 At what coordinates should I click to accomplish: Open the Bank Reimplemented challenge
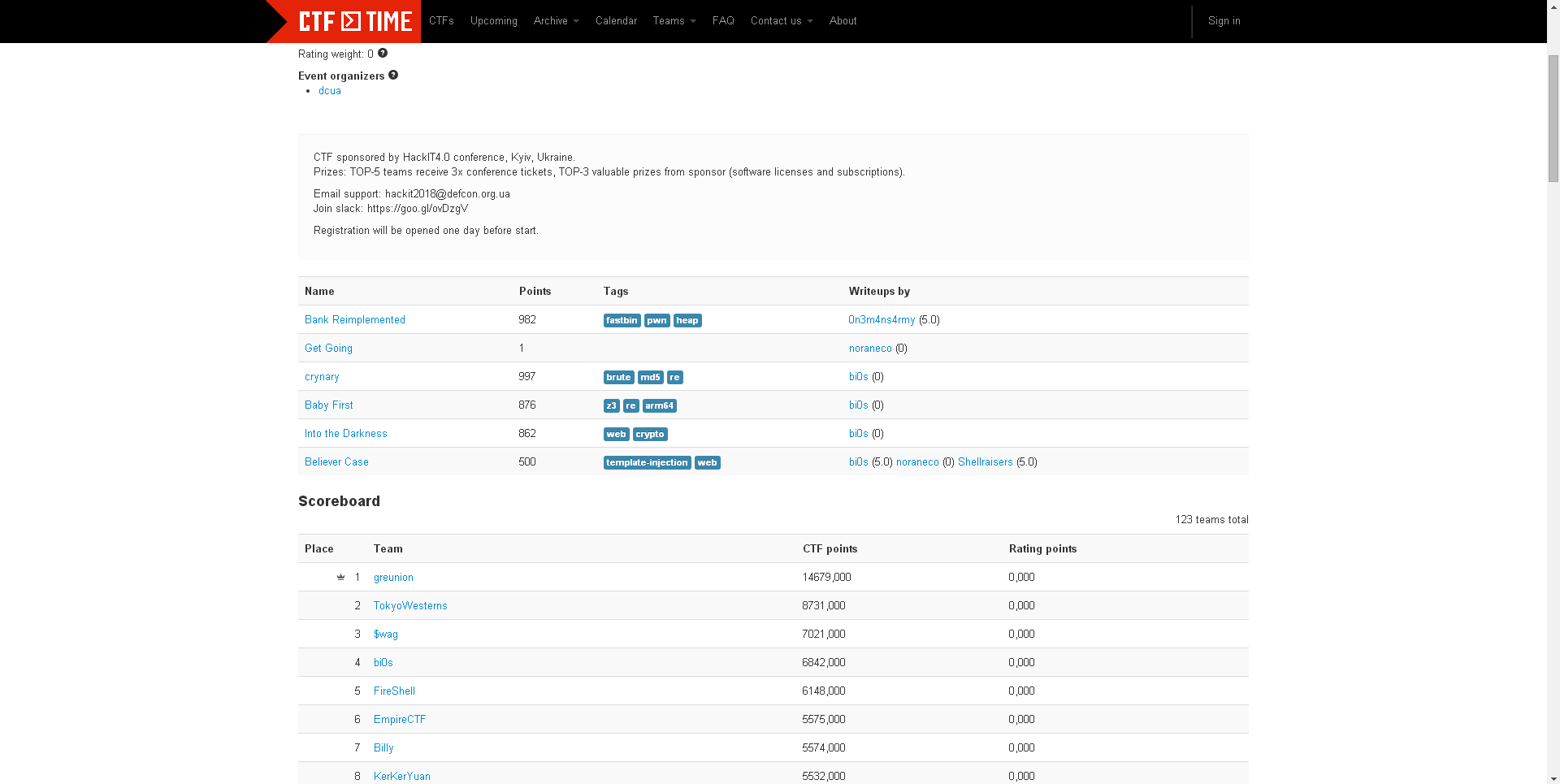[x=354, y=319]
